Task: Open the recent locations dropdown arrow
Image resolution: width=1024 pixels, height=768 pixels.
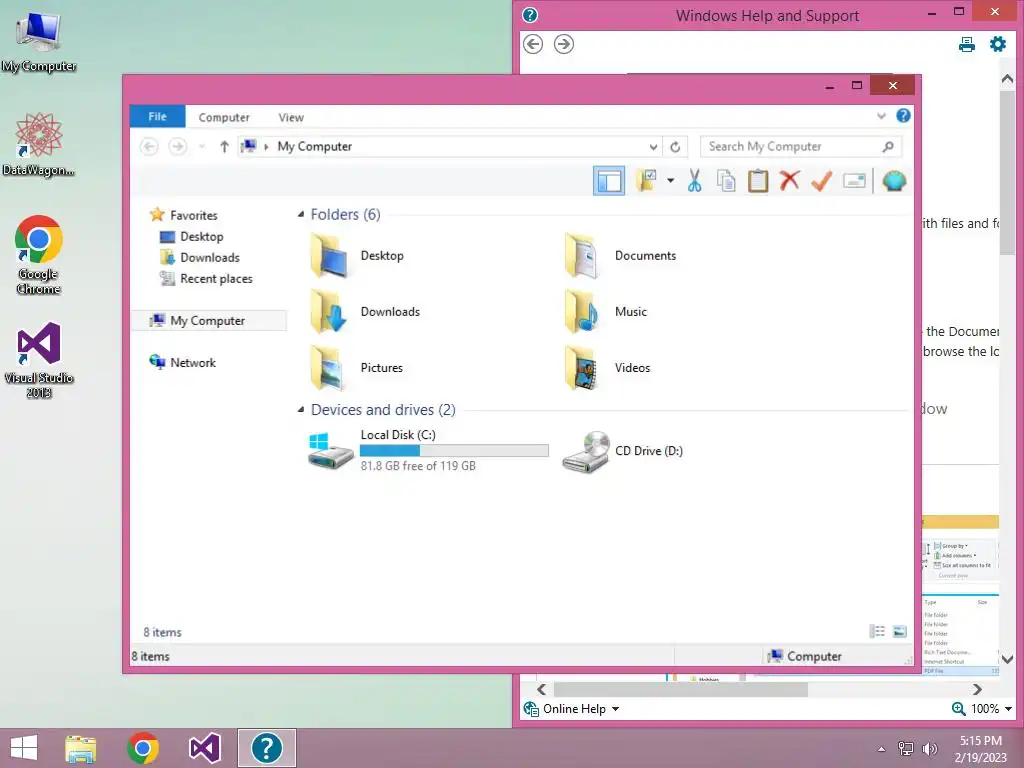Action: click(x=202, y=146)
